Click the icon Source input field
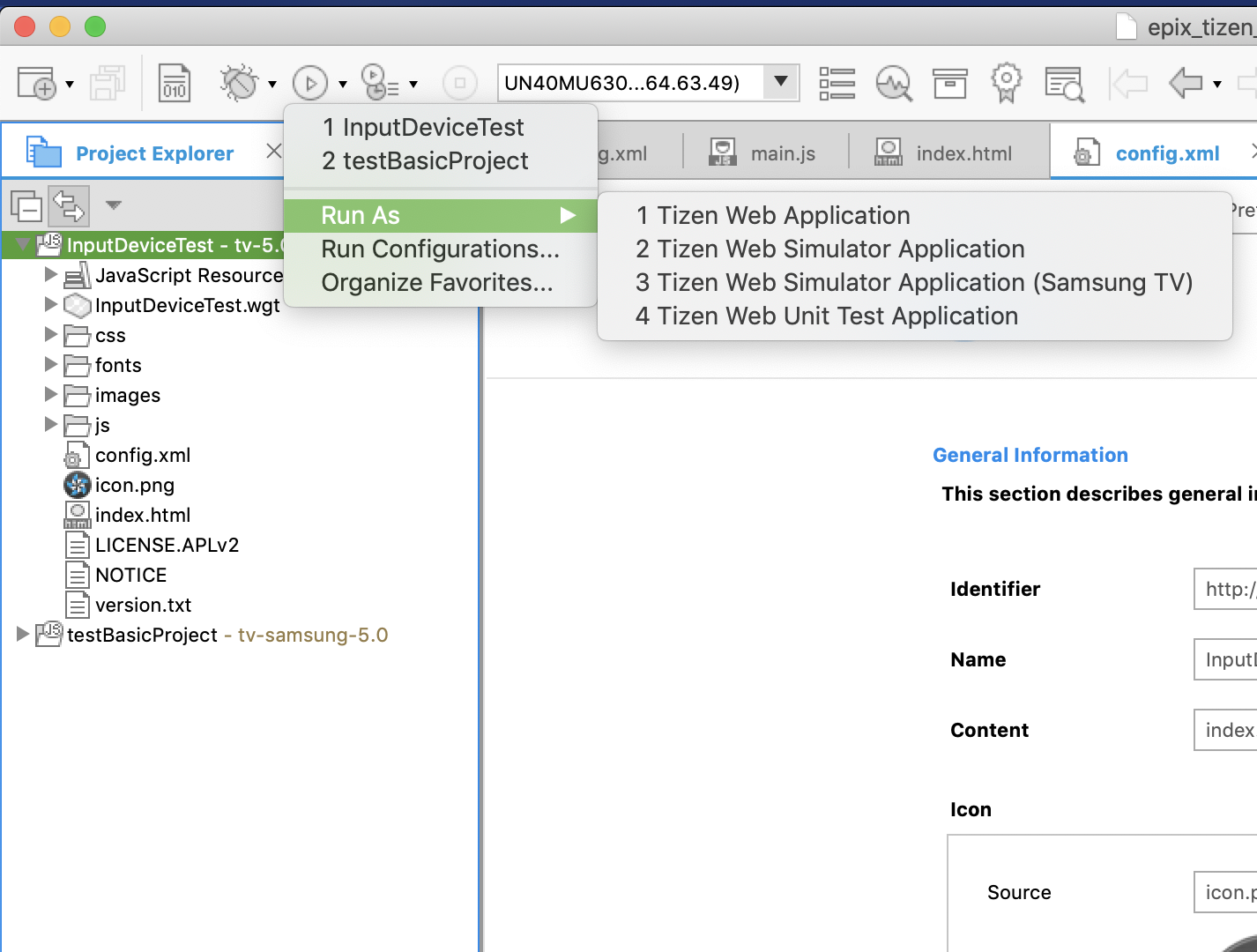Screen dimensions: 1257x952 tap(1225, 892)
